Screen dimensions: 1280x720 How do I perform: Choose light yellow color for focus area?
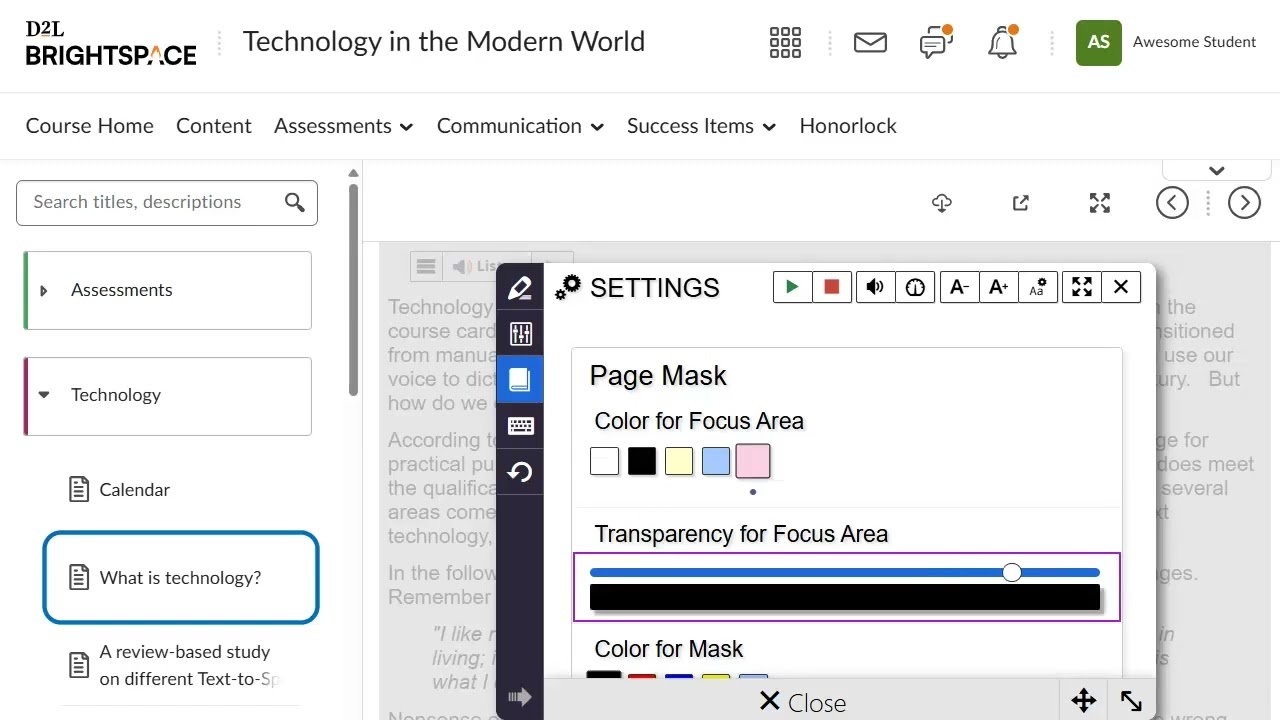tap(679, 461)
